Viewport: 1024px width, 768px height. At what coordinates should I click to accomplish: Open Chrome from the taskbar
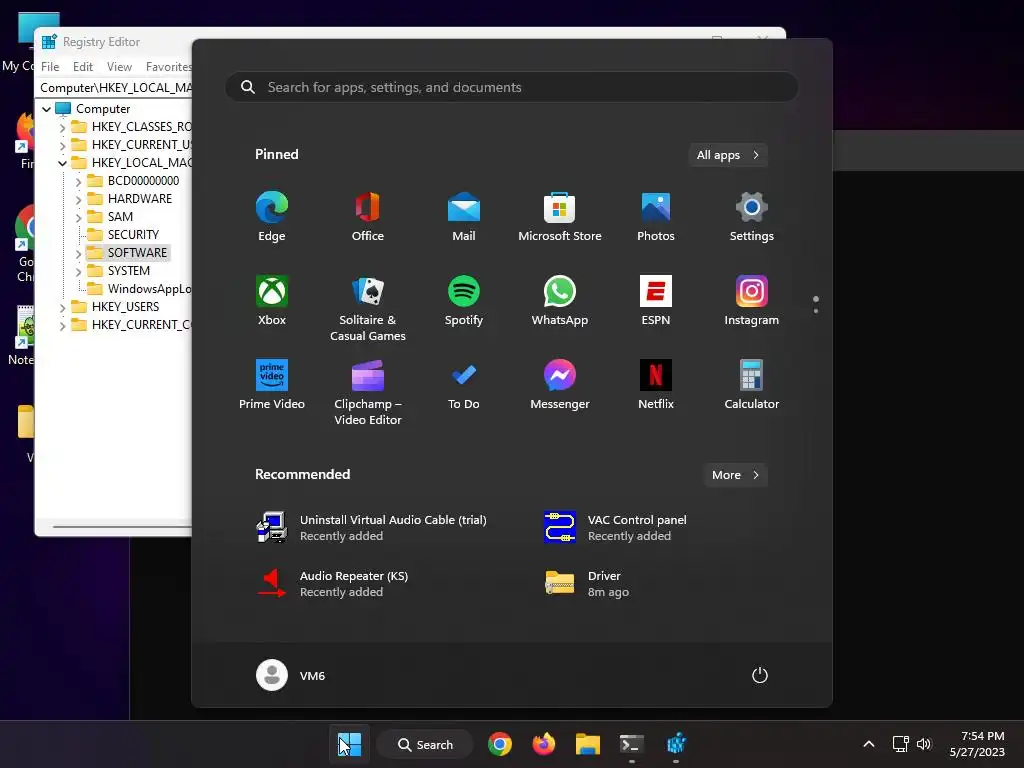500,744
